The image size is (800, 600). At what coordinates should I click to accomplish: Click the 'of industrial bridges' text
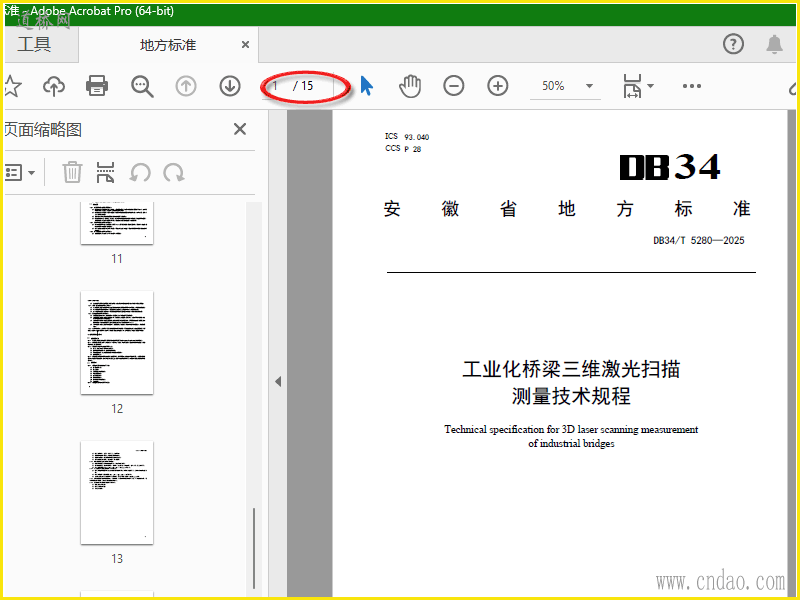pyautogui.click(x=571, y=443)
